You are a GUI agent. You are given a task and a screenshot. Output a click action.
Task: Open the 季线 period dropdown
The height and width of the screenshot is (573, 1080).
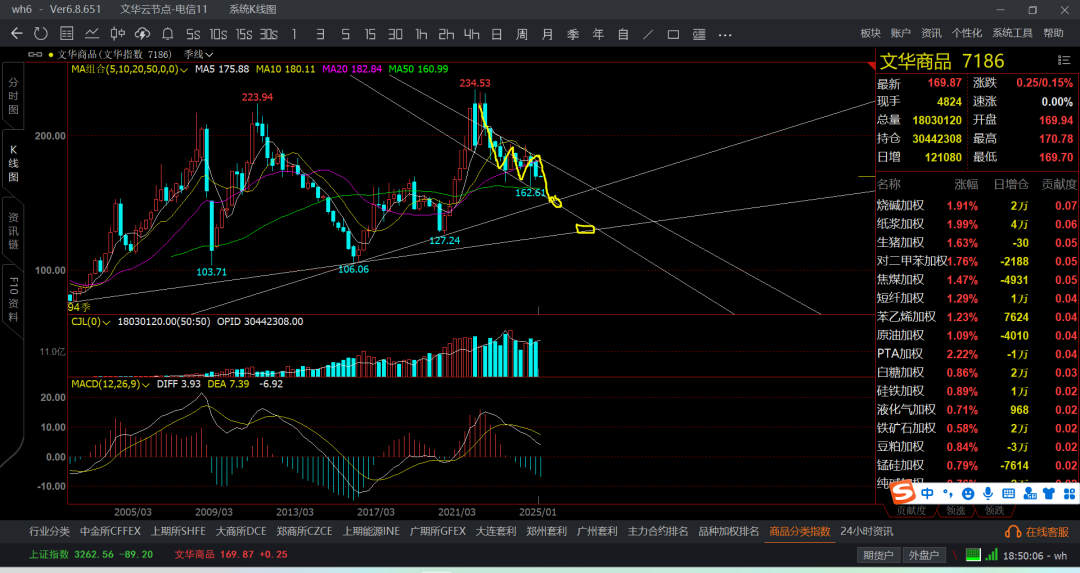[x=198, y=54]
